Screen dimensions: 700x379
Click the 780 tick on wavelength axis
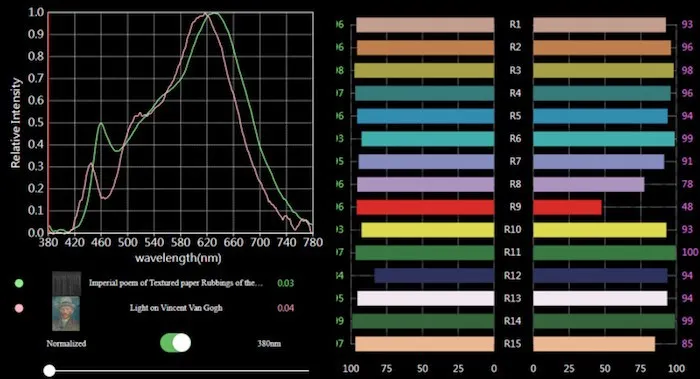tap(312, 242)
